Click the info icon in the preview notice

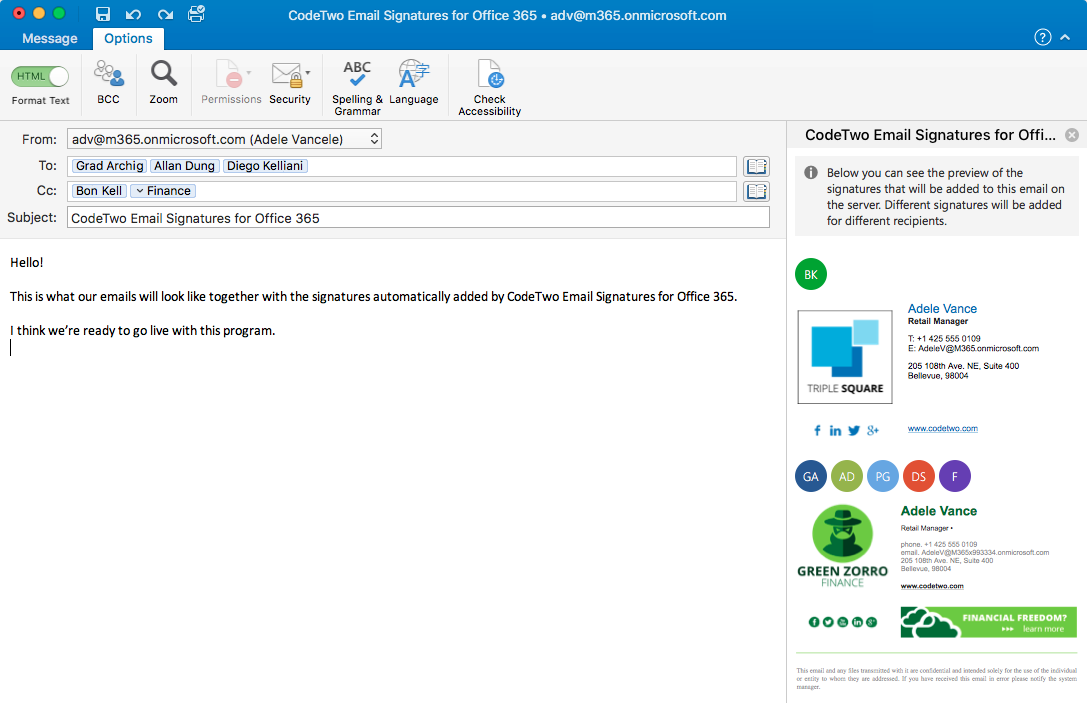[x=810, y=173]
